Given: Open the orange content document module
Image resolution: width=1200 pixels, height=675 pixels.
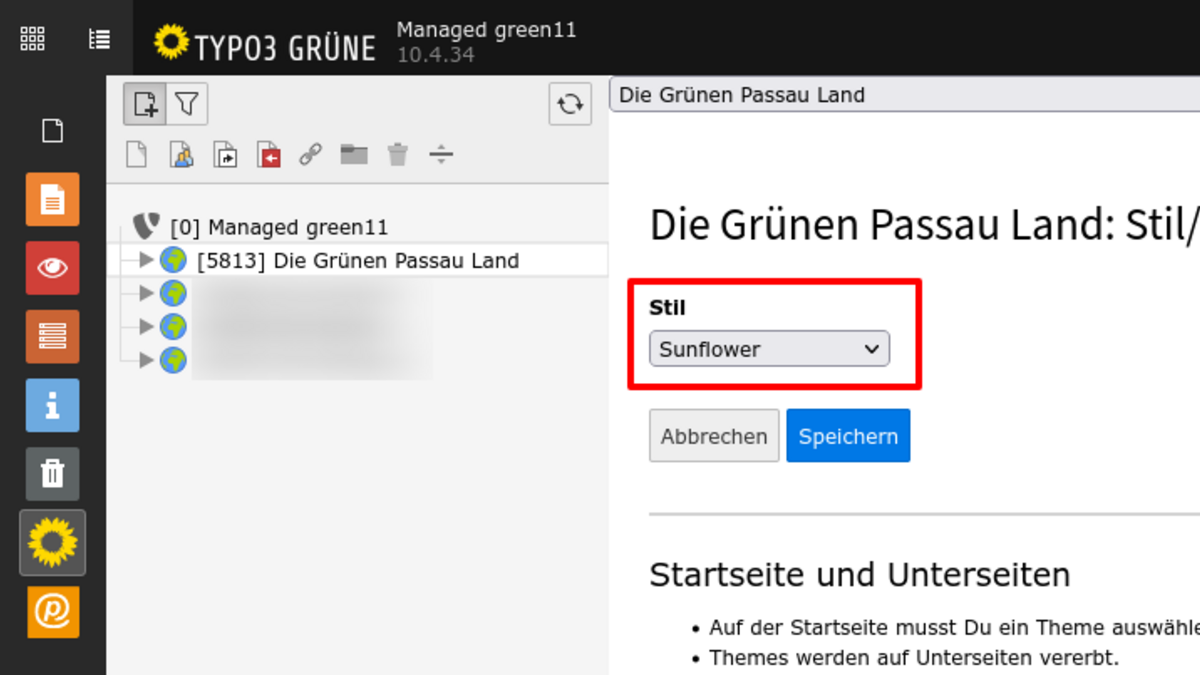Looking at the screenshot, I should click(x=52, y=199).
